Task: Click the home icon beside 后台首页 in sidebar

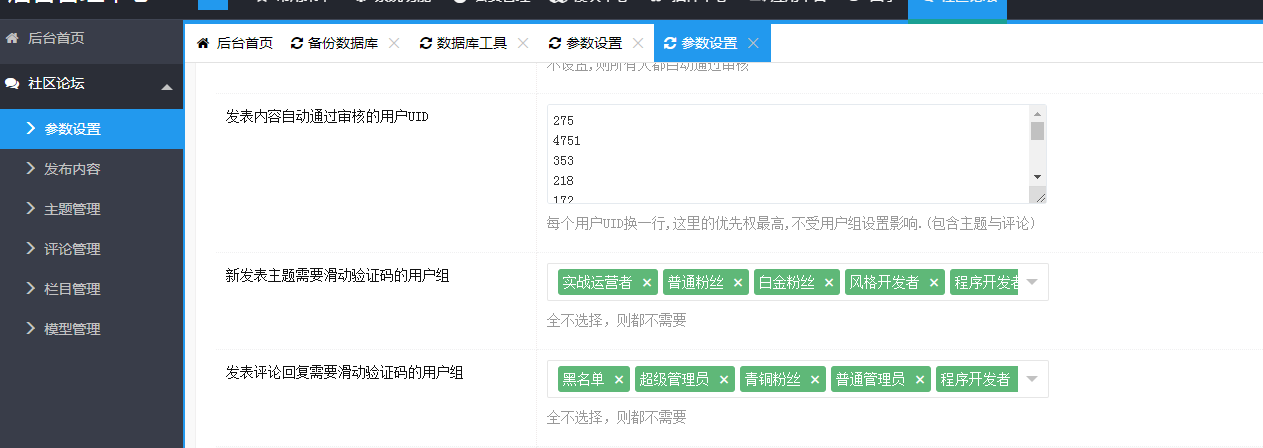Action: point(13,39)
